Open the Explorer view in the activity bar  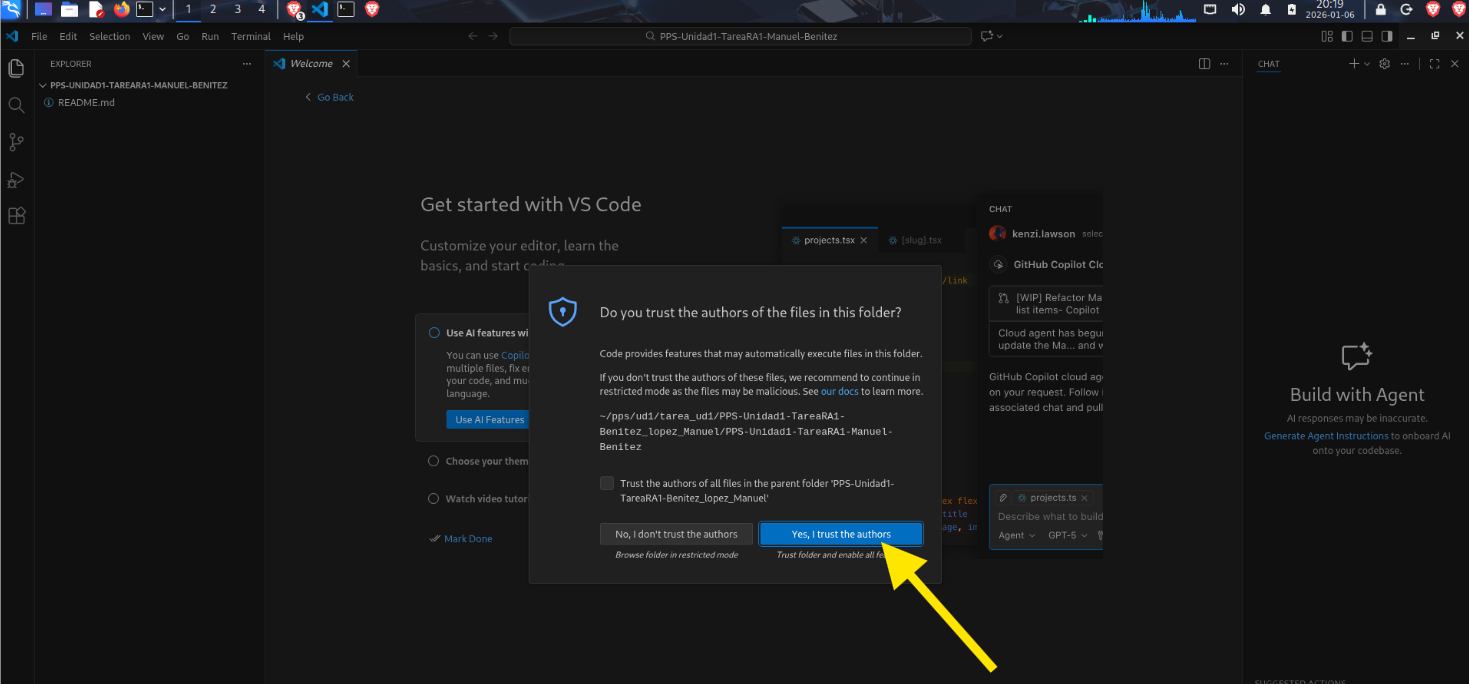16,69
